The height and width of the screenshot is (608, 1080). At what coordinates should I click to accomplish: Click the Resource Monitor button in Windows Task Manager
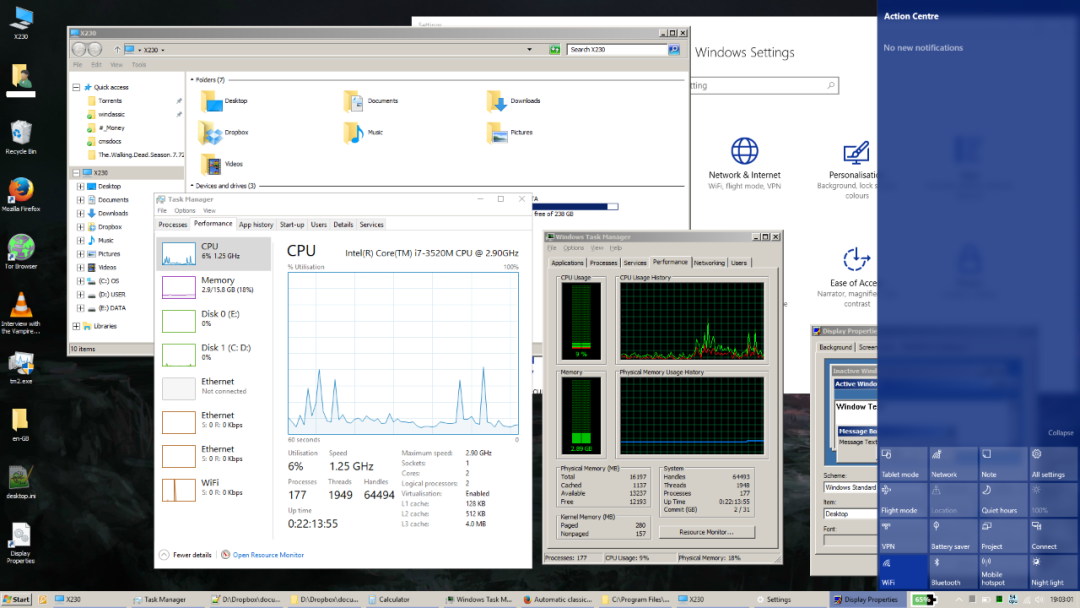coord(705,531)
